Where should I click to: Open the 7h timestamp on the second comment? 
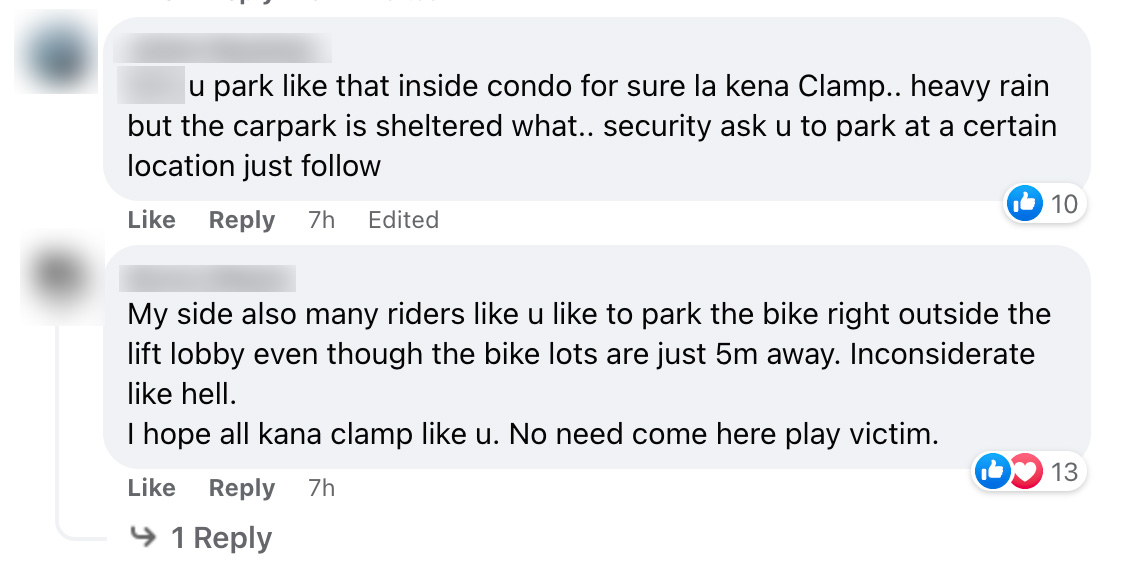[x=321, y=487]
